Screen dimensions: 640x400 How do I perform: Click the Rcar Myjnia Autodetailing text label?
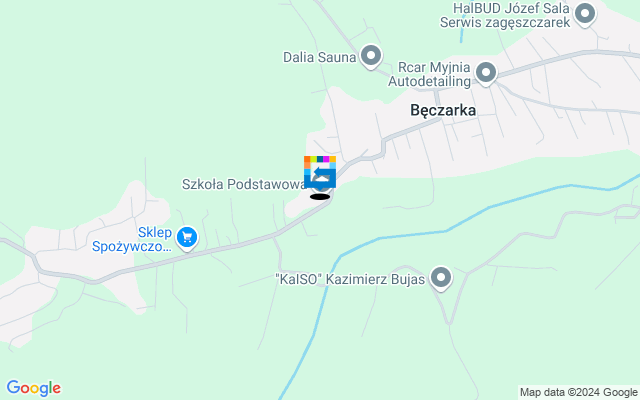(429, 74)
